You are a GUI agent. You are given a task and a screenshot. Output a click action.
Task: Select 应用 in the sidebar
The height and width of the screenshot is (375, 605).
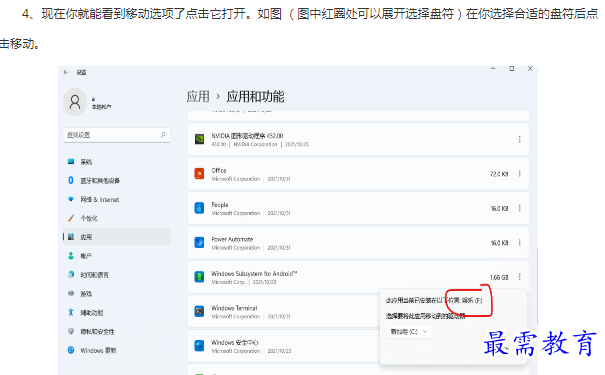pyautogui.click(x=116, y=237)
